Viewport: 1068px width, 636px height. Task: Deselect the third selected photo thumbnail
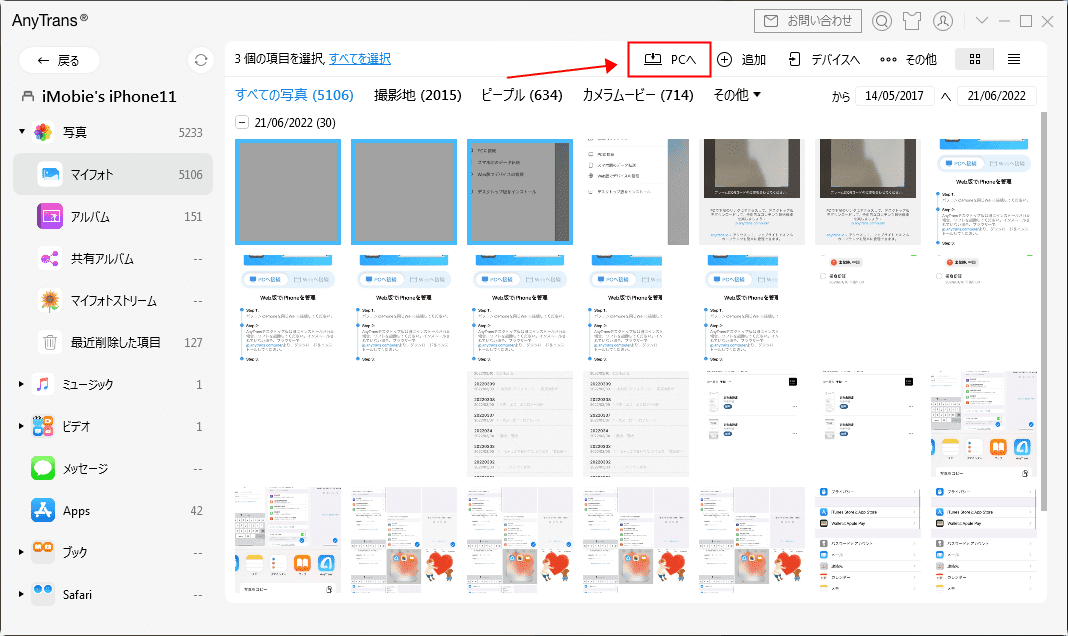click(x=520, y=192)
